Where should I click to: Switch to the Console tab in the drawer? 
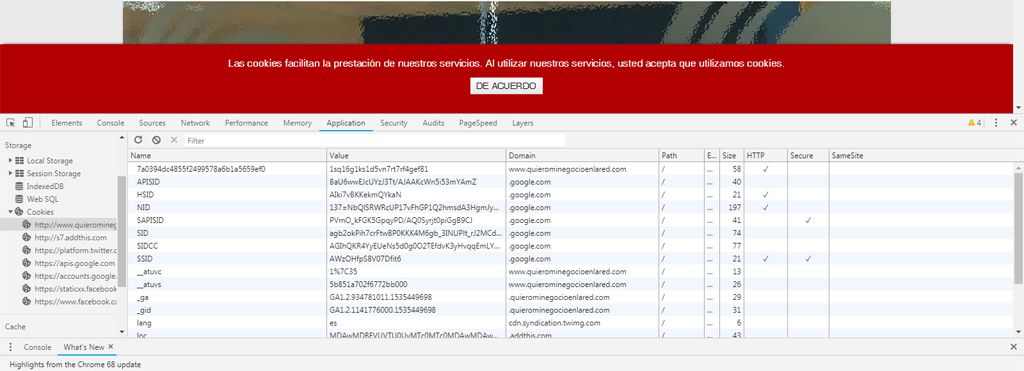(x=37, y=347)
